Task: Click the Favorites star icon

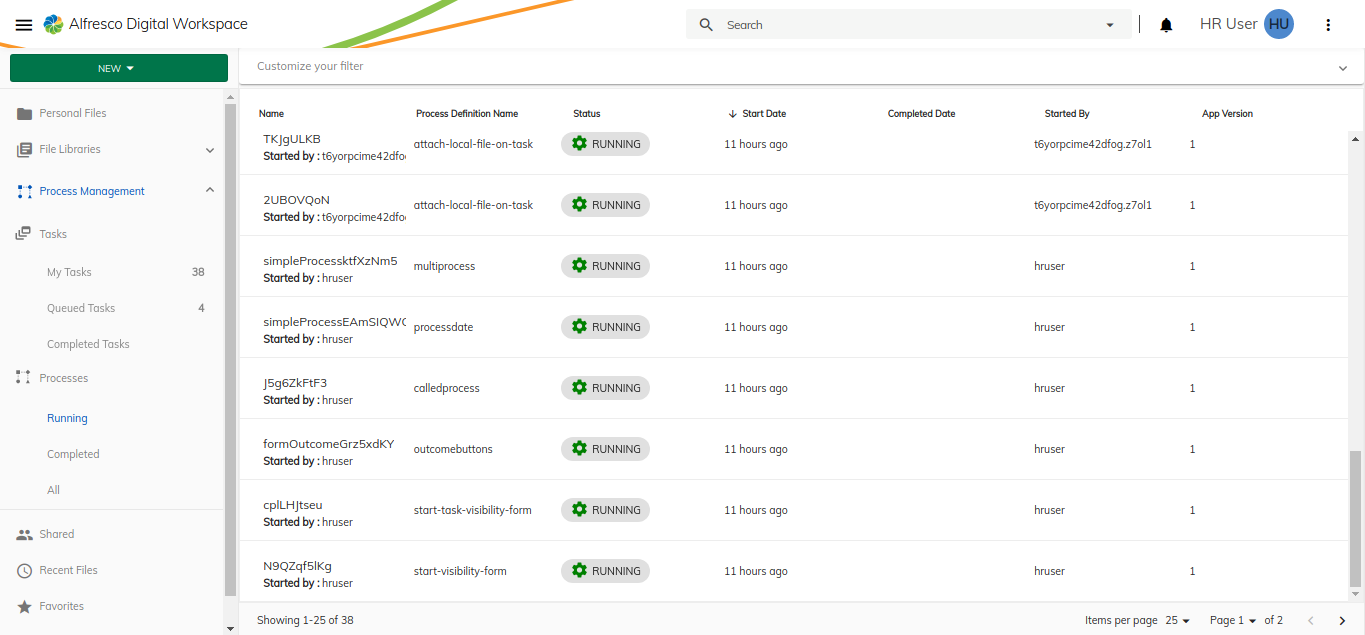Action: click(x=23, y=605)
